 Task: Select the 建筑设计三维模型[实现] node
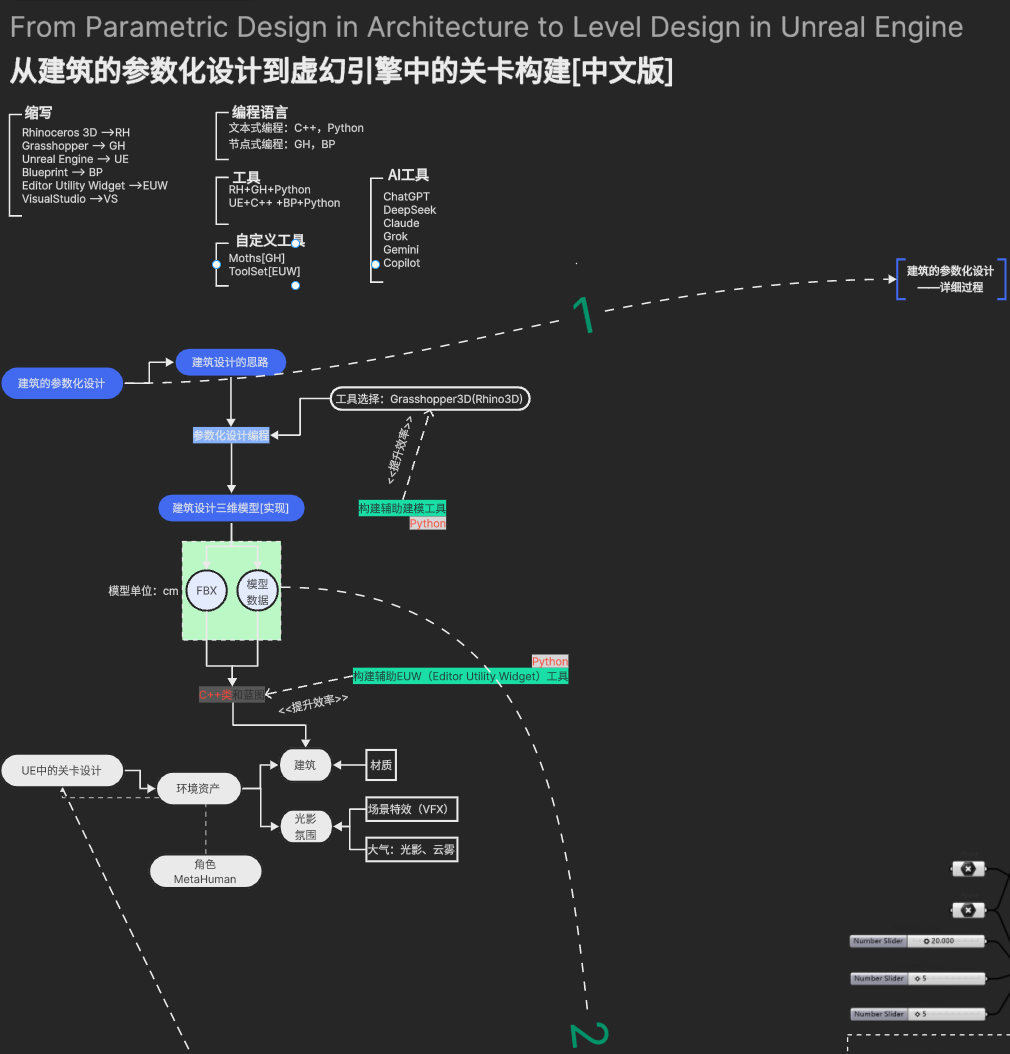click(231, 508)
